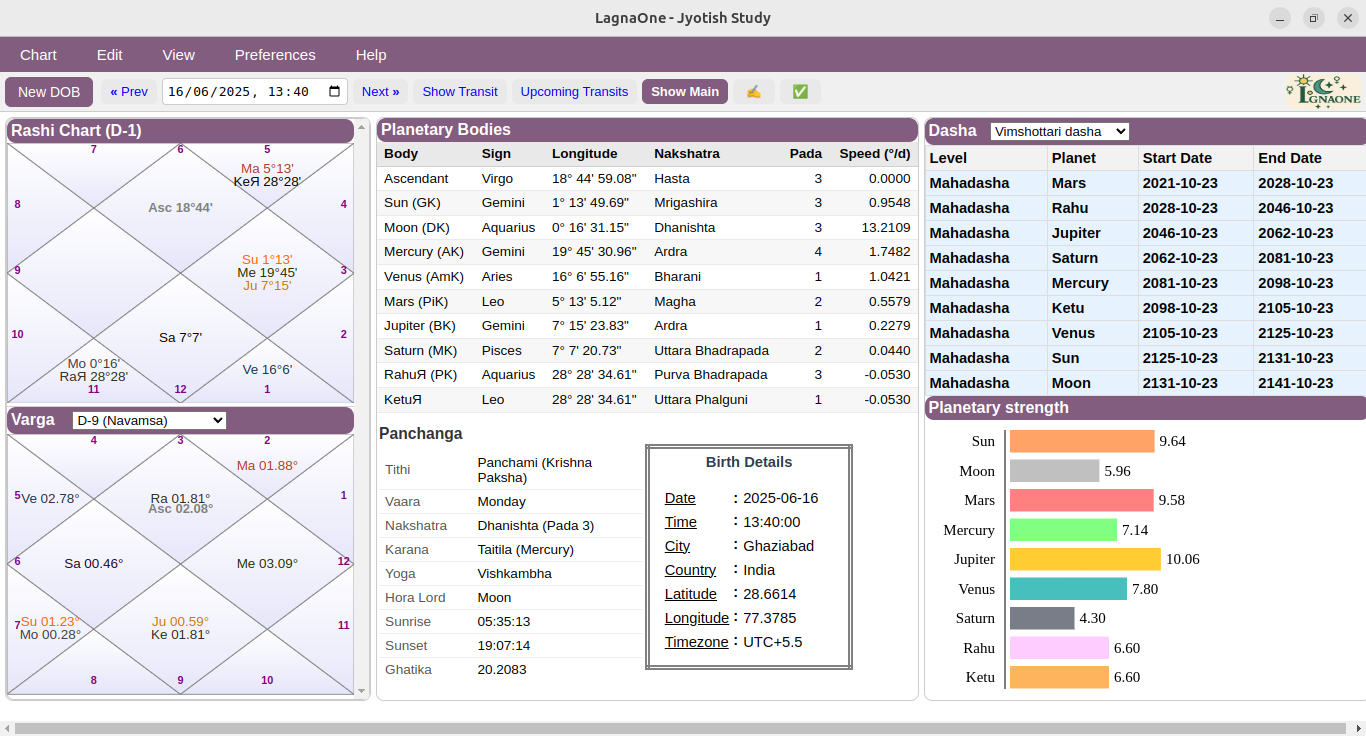The image size is (1366, 736).
Task: Click the Mars red strength bar
Action: click(x=1082, y=500)
